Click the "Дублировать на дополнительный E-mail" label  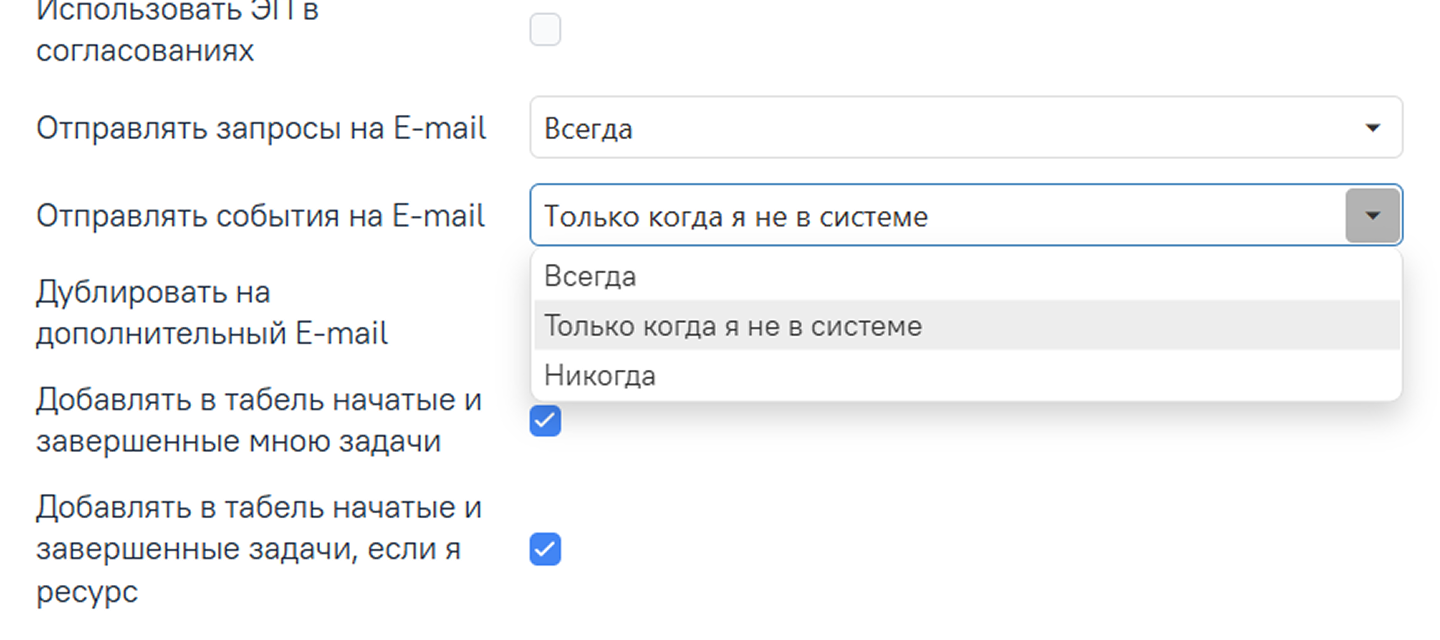(212, 313)
